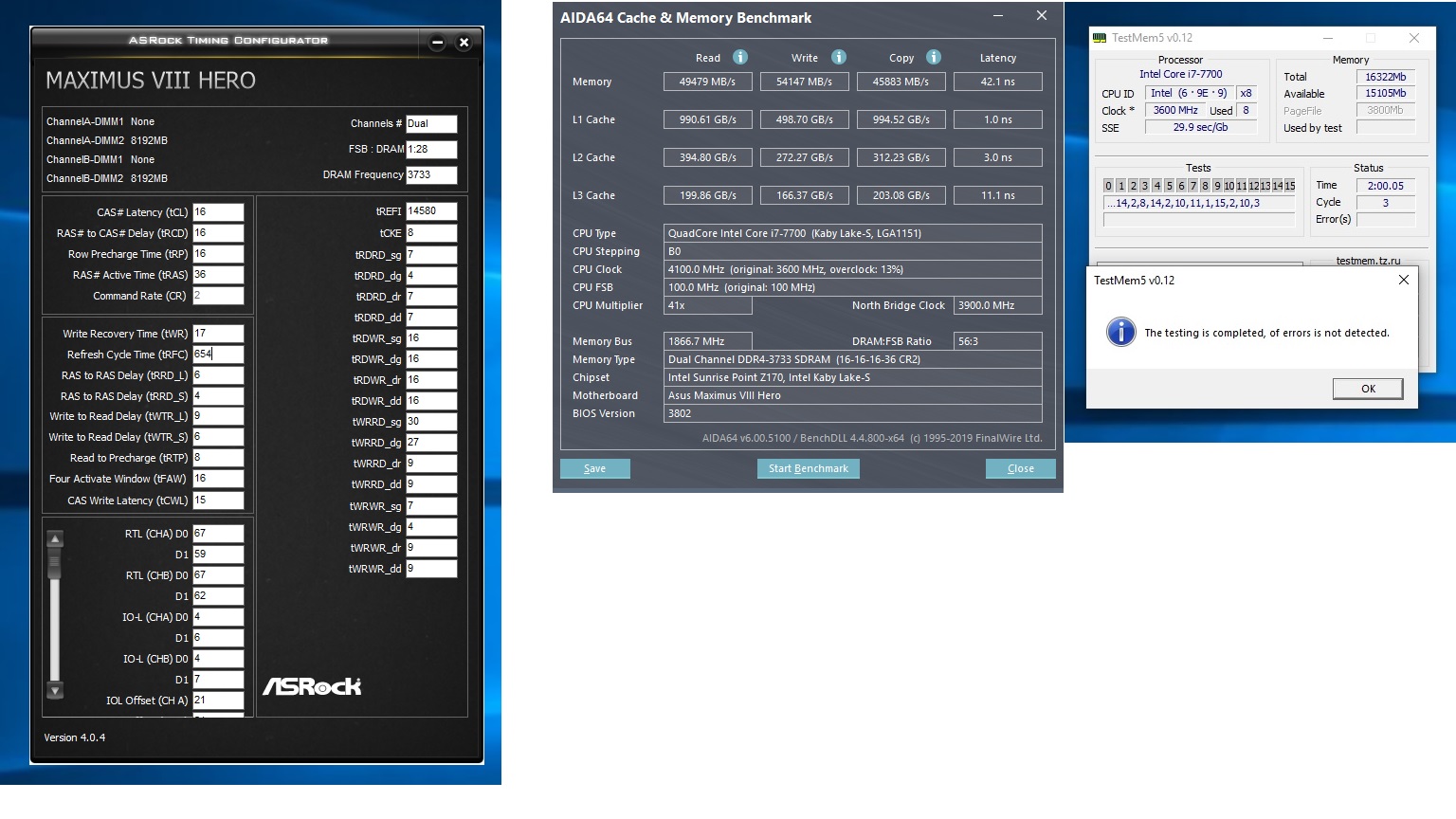This screenshot has width=1456, height=819.
Task: Click the Write Recovery Time (tWR) field
Action: click(x=218, y=334)
